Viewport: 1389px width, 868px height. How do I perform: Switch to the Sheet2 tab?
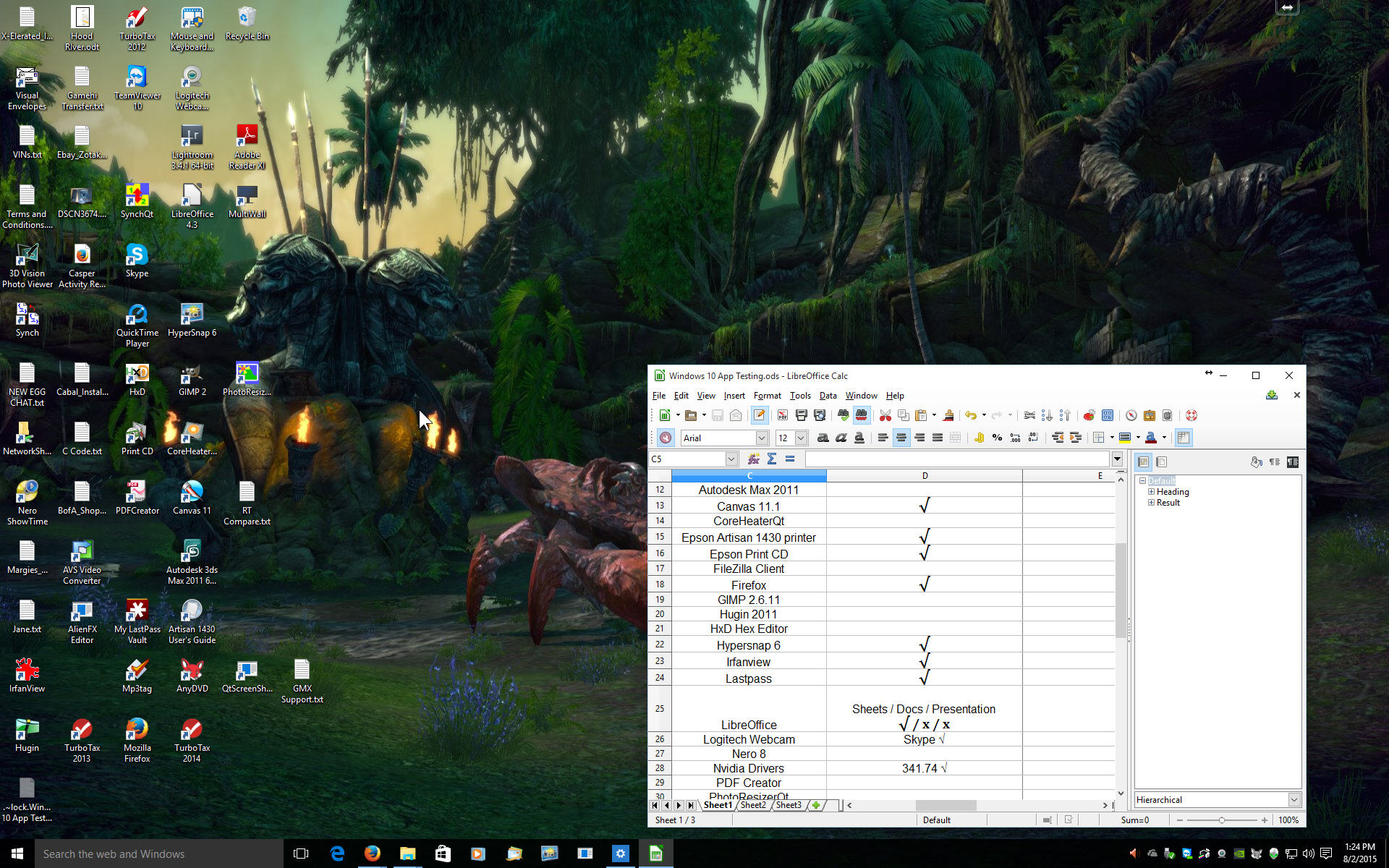click(752, 805)
